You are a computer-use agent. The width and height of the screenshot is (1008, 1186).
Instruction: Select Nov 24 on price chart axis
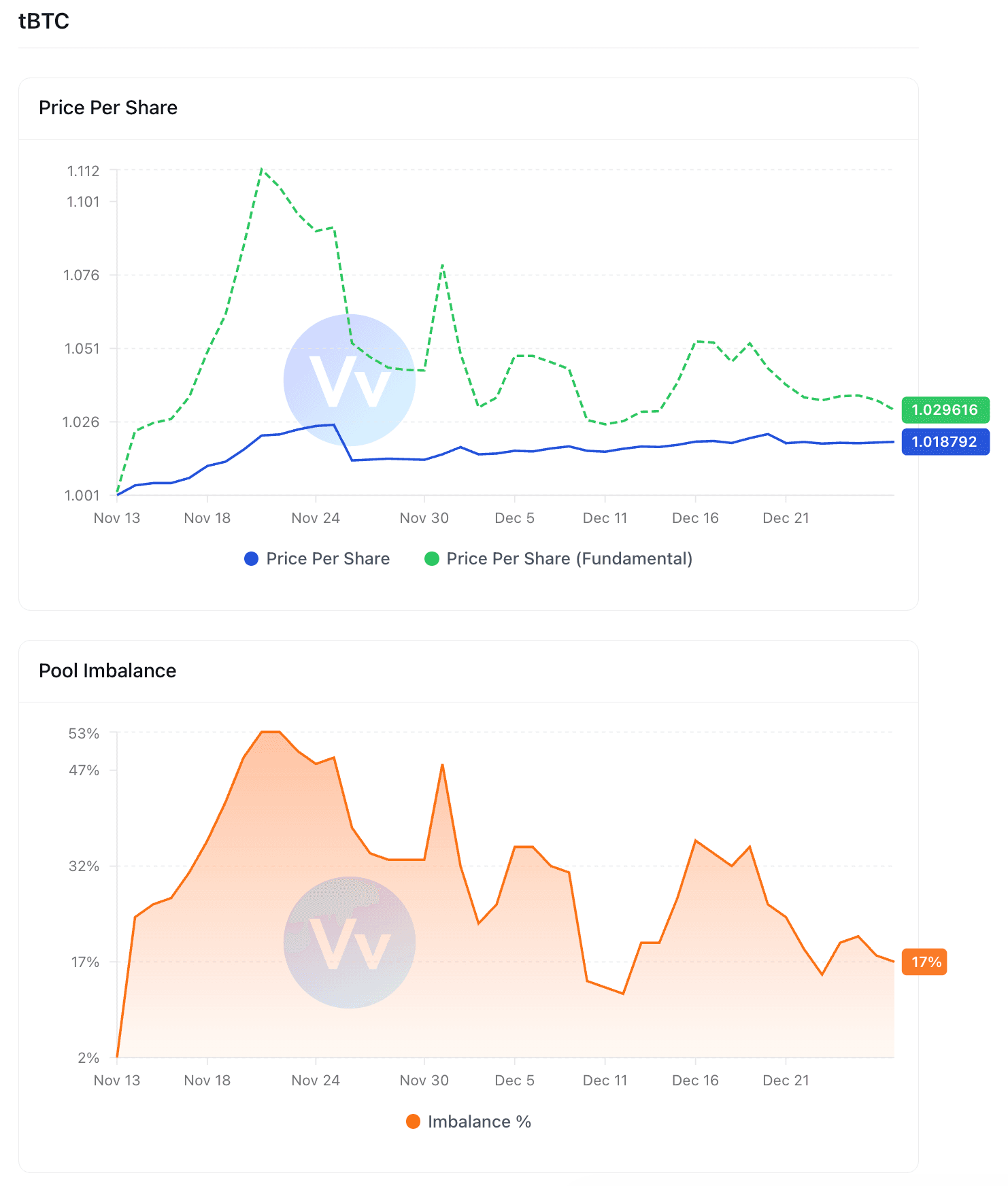pyautogui.click(x=316, y=518)
